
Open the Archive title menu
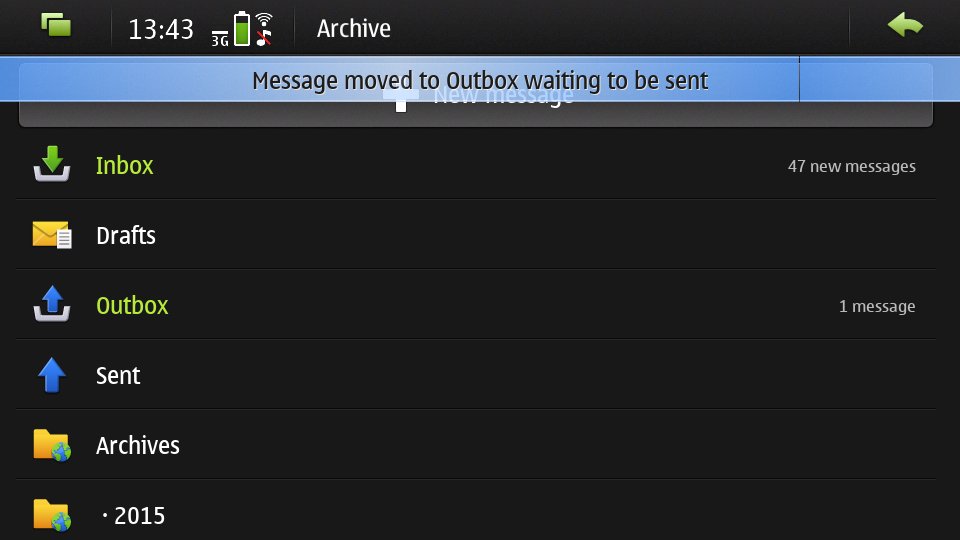(x=353, y=28)
